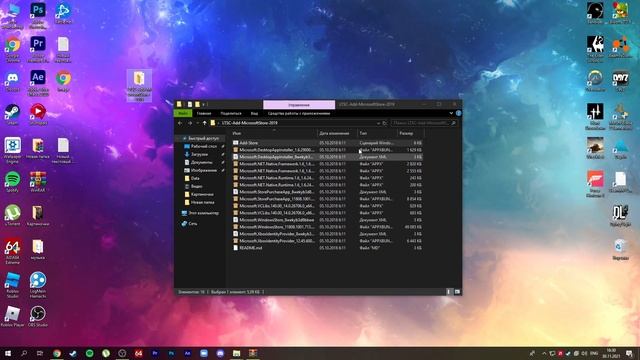The height and width of the screenshot is (360, 640).
Task: Sort files by Name column header
Action: click(273, 133)
